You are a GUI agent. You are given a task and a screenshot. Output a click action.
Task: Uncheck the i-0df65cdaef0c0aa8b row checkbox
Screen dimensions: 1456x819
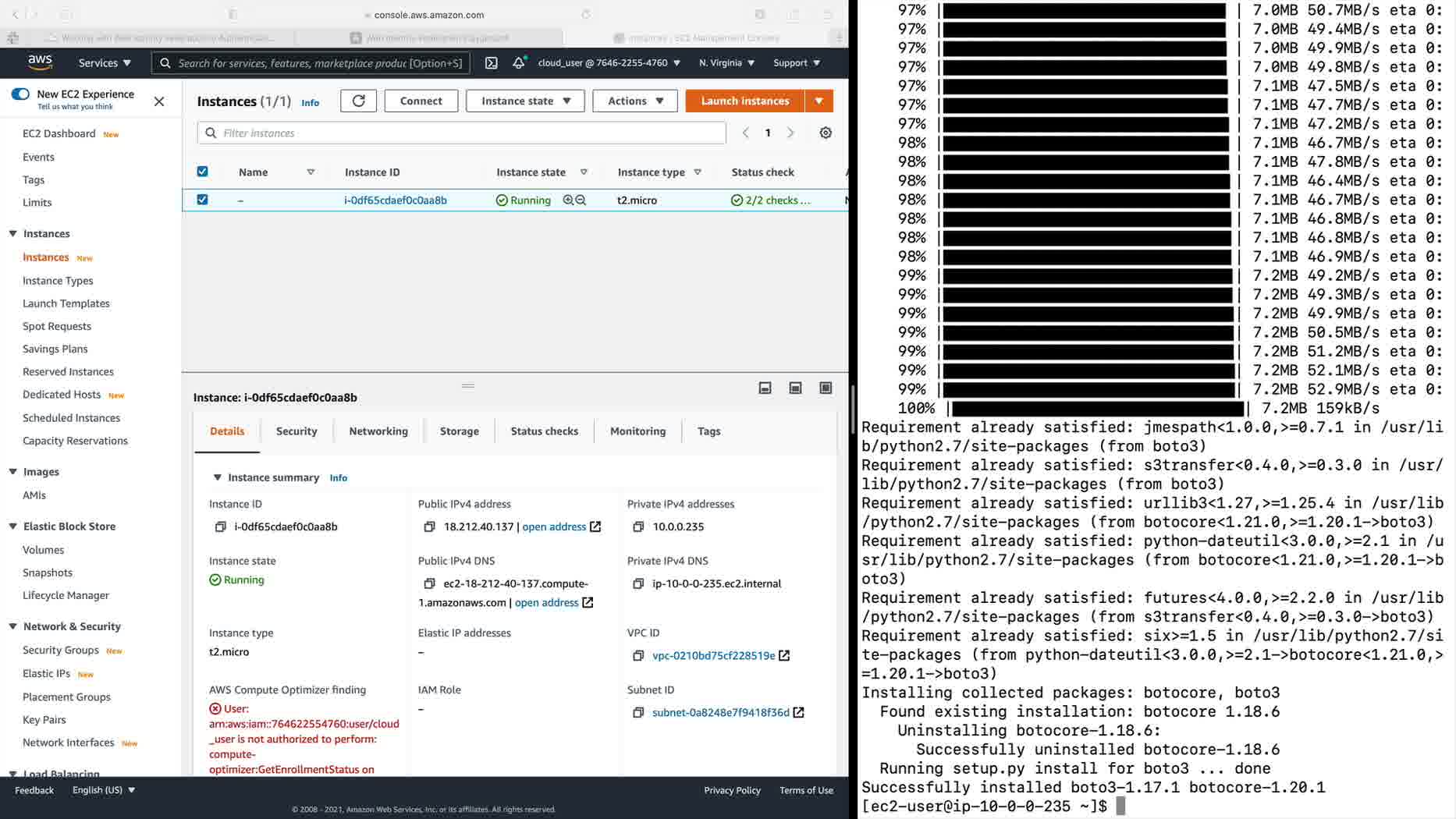[202, 200]
